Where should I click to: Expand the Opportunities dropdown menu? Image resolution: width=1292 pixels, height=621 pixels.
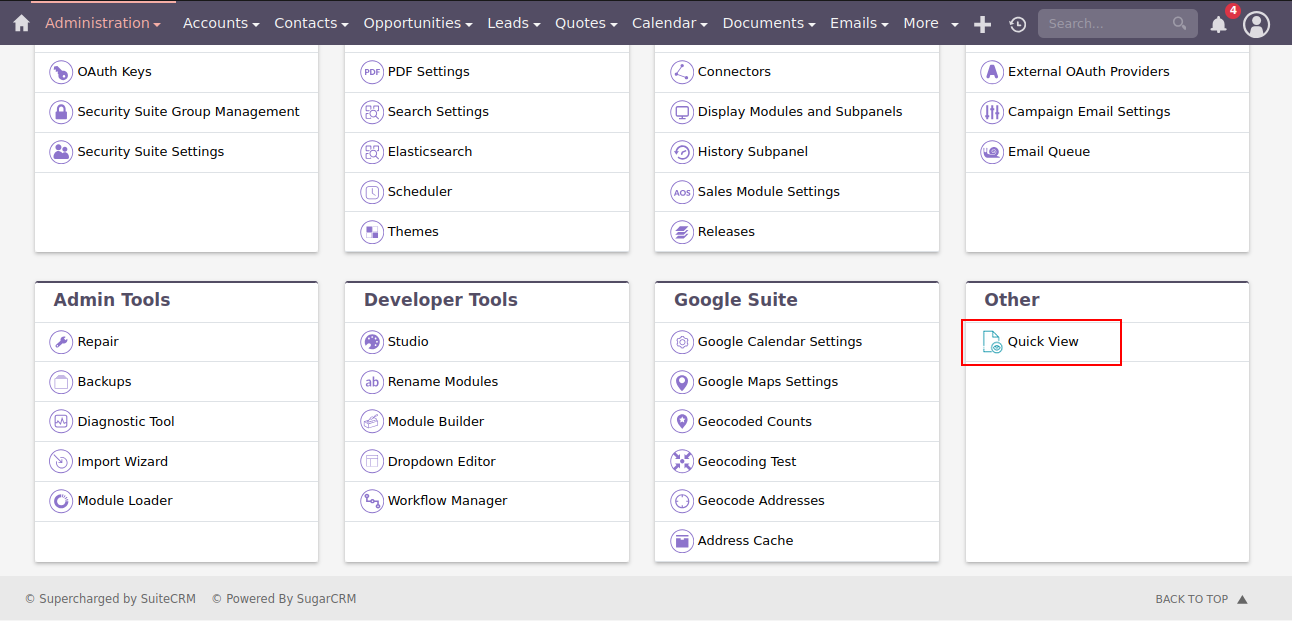(418, 23)
